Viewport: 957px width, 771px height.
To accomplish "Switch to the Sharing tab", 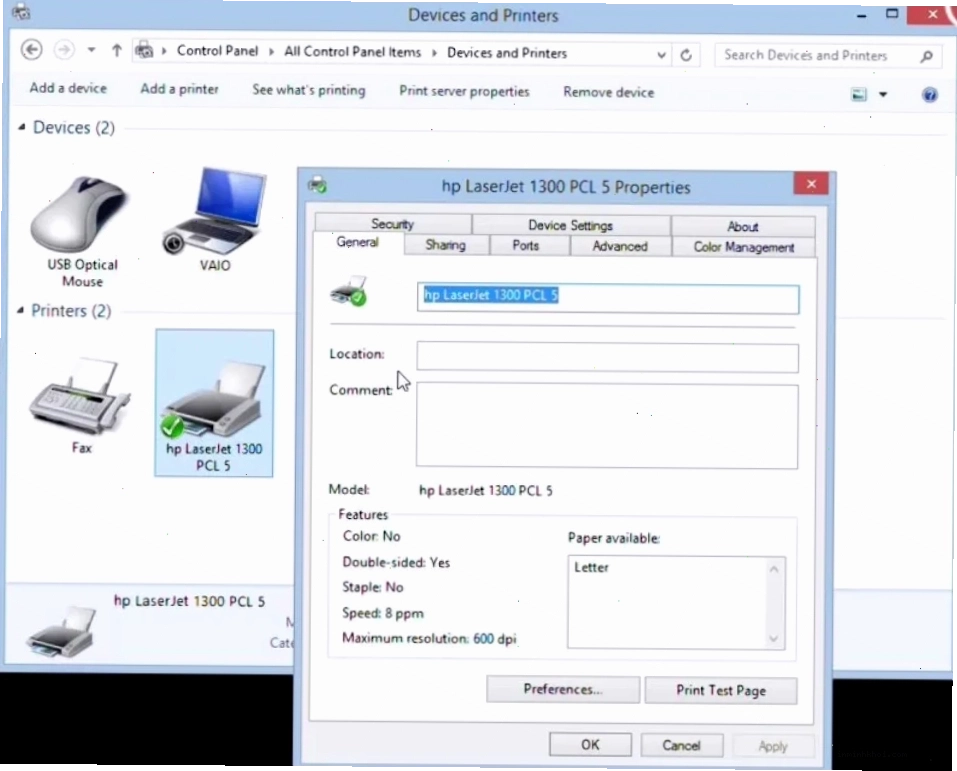I will point(446,245).
